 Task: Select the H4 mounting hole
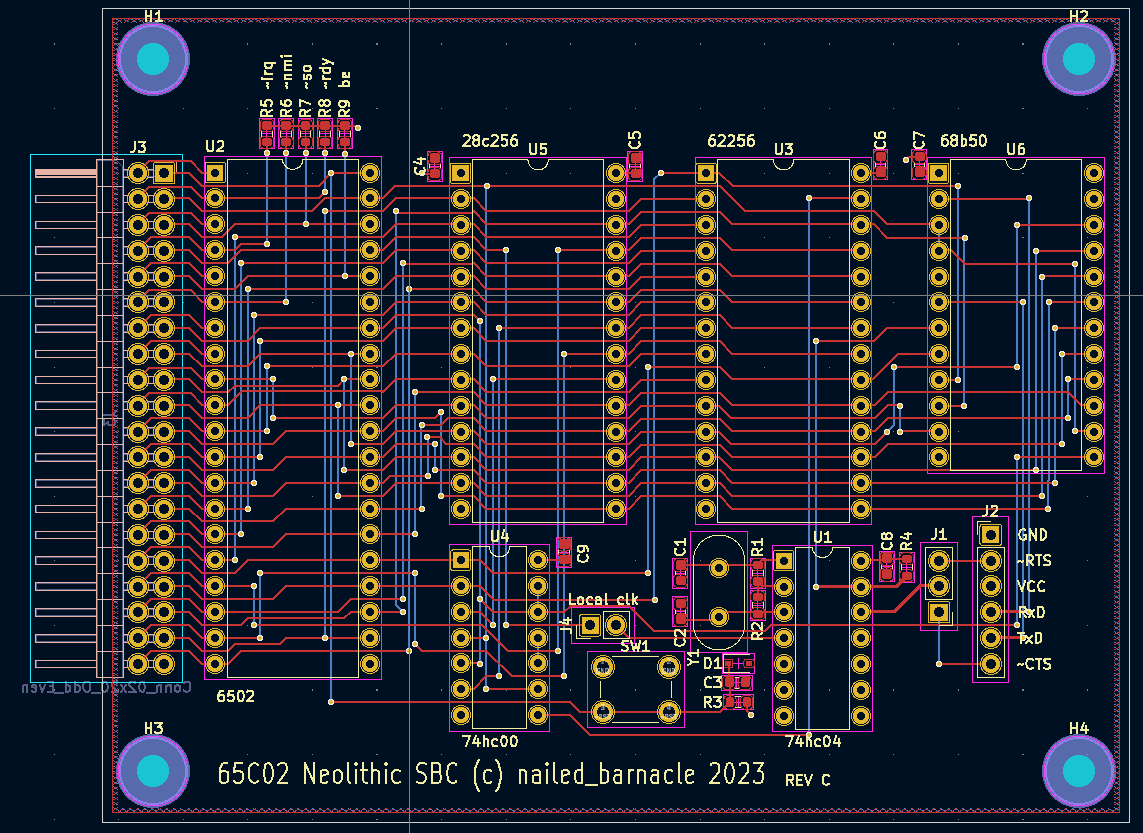[1078, 771]
